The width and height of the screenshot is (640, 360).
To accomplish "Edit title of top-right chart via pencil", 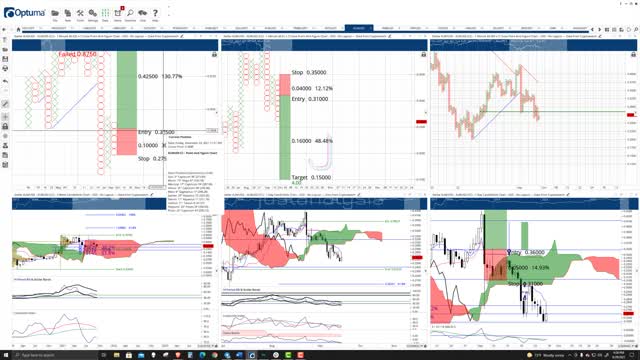I will pos(600,36).
